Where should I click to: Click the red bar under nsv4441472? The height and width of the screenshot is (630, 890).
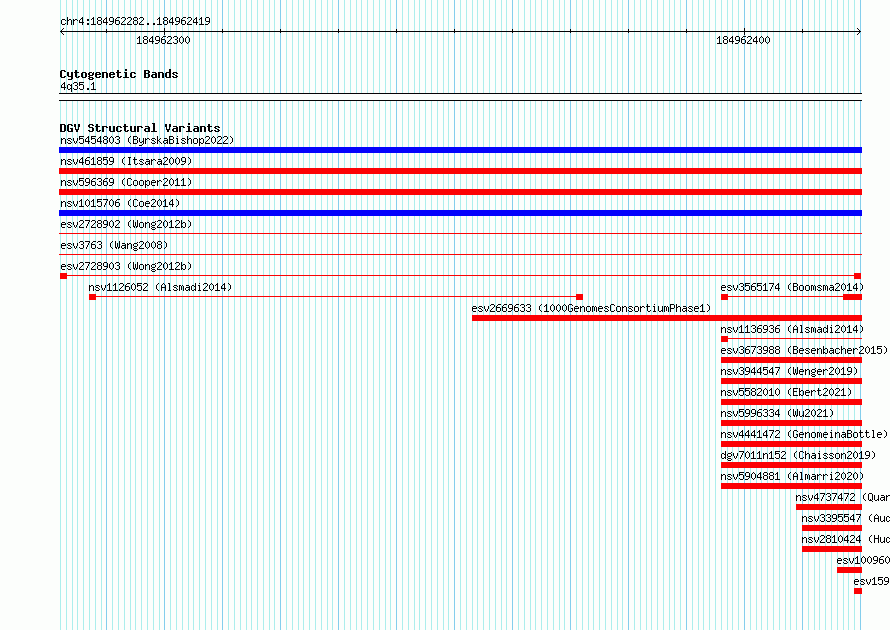(x=791, y=444)
